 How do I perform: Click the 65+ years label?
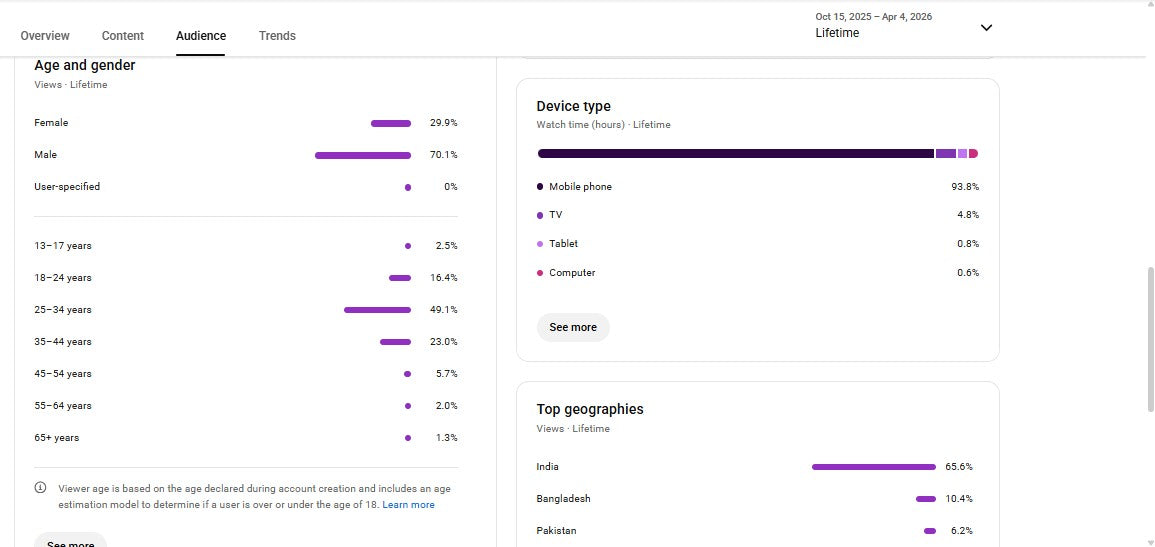[56, 437]
